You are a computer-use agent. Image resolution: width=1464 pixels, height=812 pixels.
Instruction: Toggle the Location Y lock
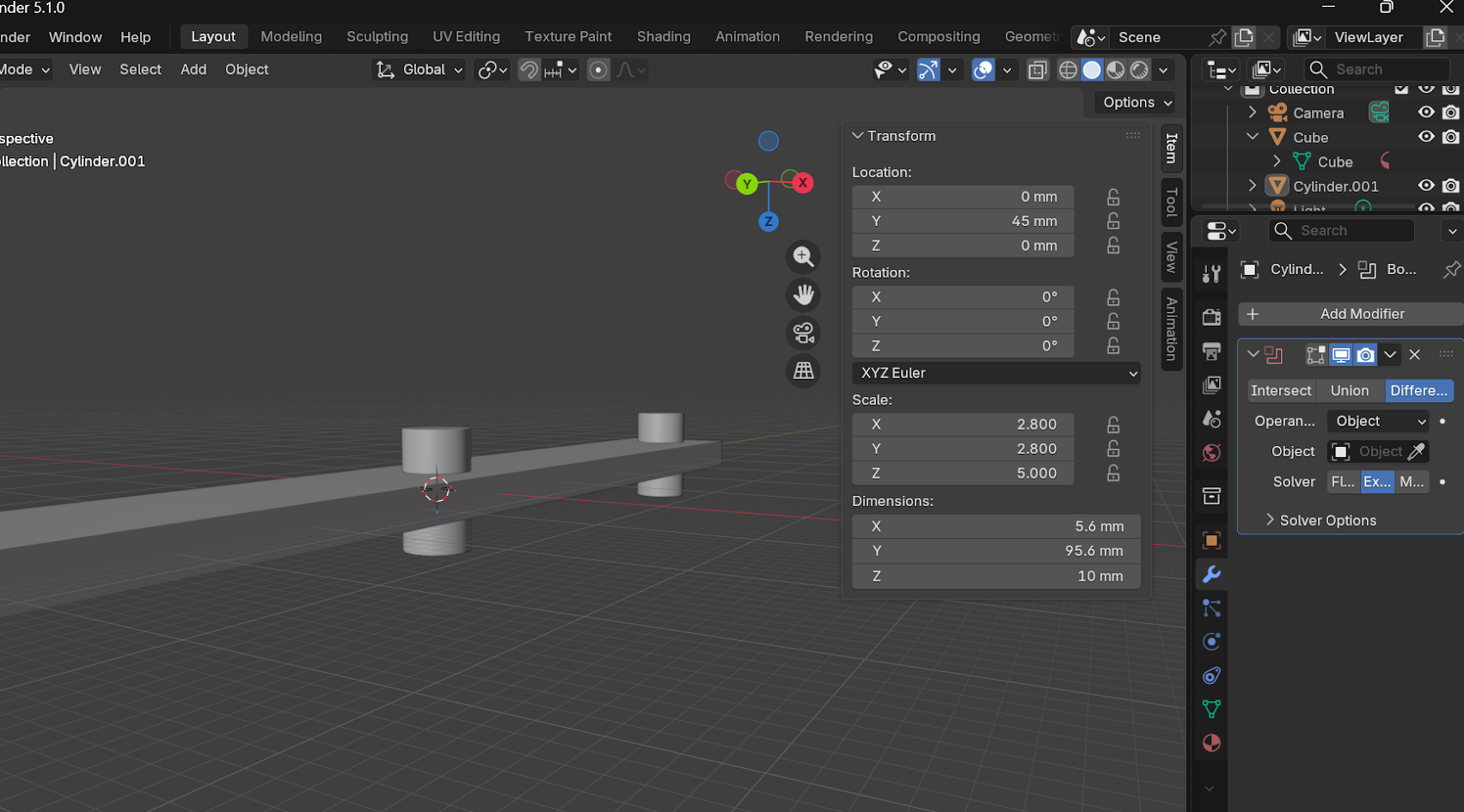1113,221
